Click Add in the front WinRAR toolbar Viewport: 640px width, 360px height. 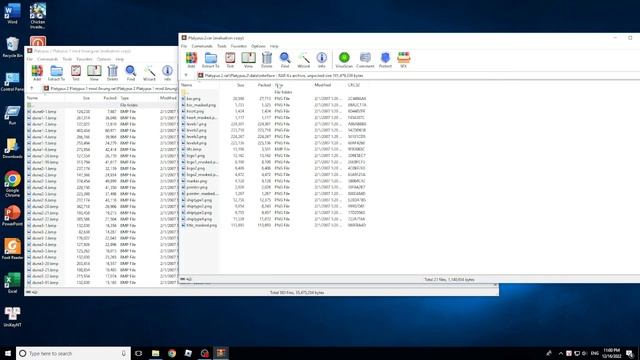pyautogui.click(x=191, y=60)
